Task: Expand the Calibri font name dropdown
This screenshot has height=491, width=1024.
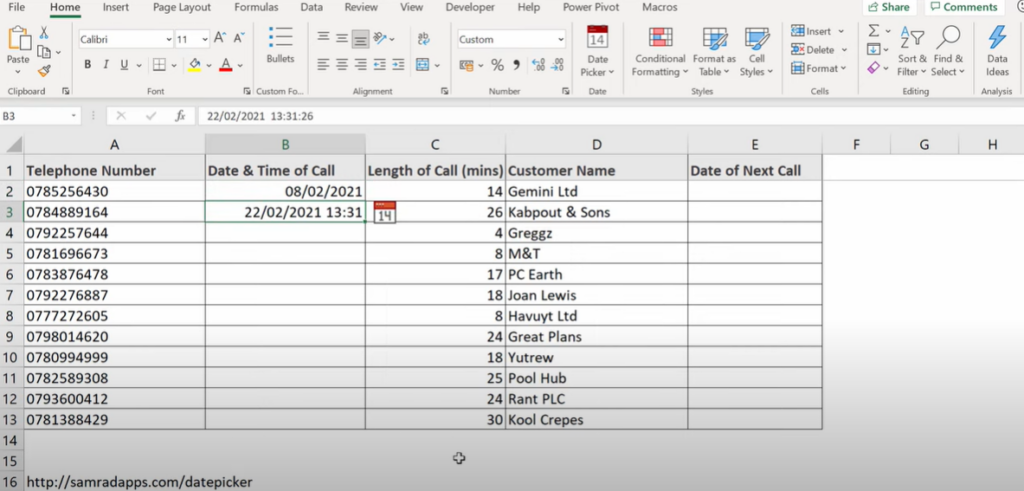Action: point(169,39)
